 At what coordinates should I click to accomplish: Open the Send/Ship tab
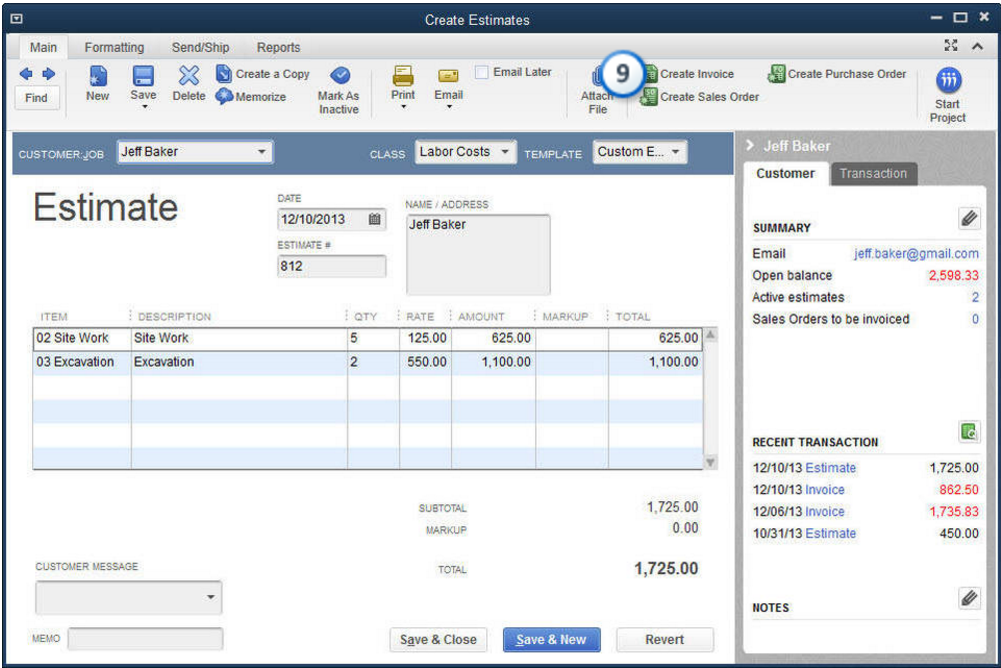200,47
